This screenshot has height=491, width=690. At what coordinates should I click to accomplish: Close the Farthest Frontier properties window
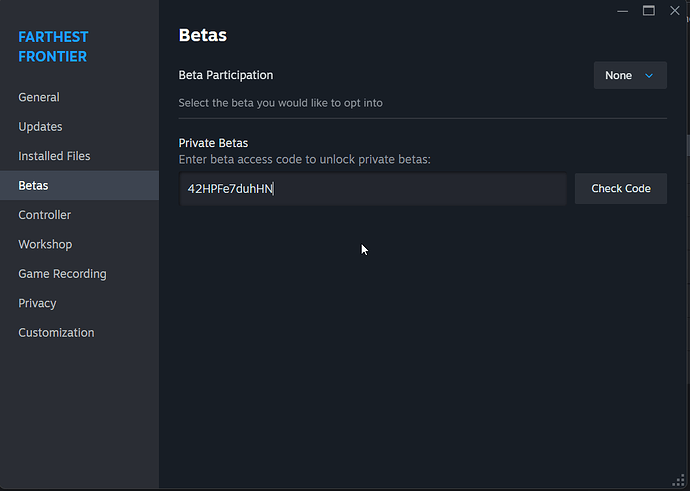click(x=673, y=10)
